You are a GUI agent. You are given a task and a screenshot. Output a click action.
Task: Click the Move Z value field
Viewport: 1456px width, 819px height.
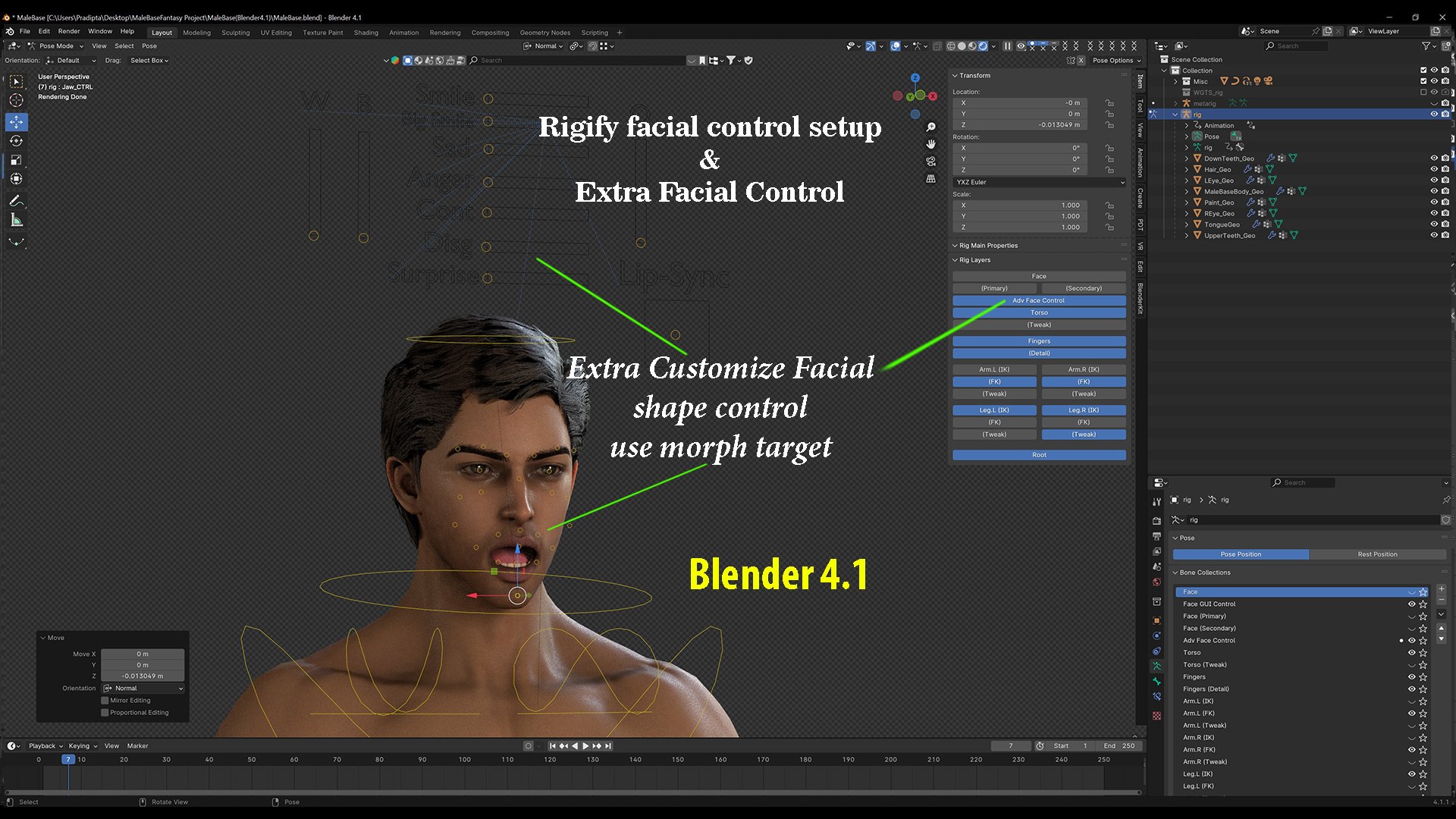click(143, 676)
